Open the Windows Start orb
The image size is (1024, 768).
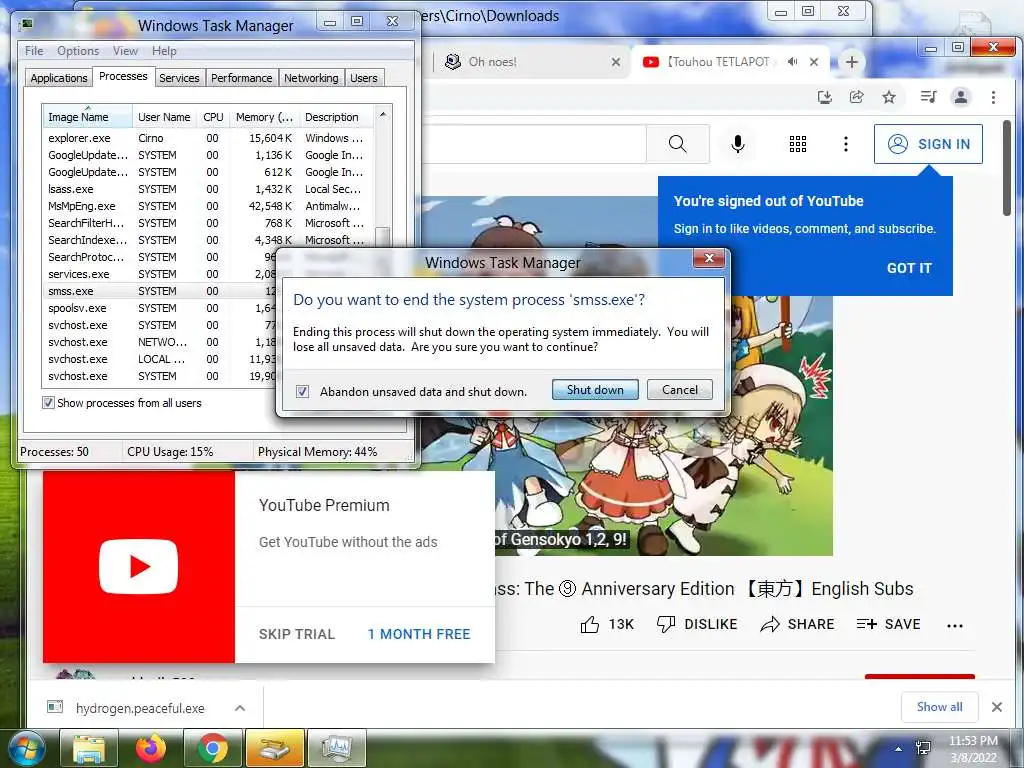[27, 748]
